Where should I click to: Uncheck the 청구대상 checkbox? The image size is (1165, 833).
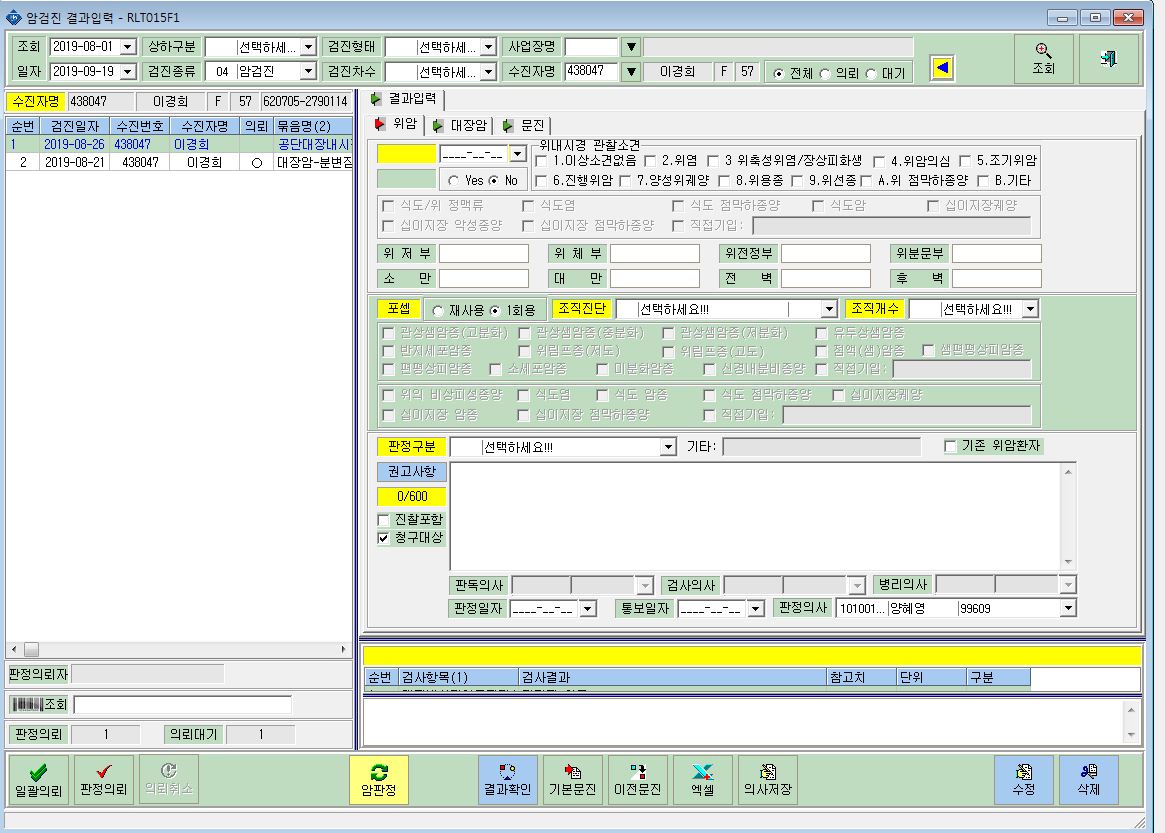tap(383, 538)
